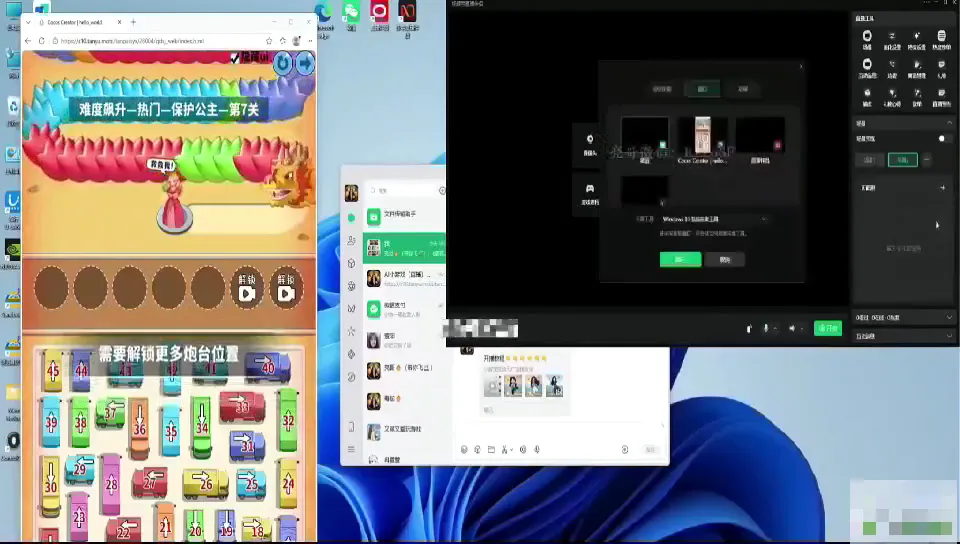Tap the yellow car numbered 45
Viewport: 960px width, 544px height.
(x=53, y=370)
